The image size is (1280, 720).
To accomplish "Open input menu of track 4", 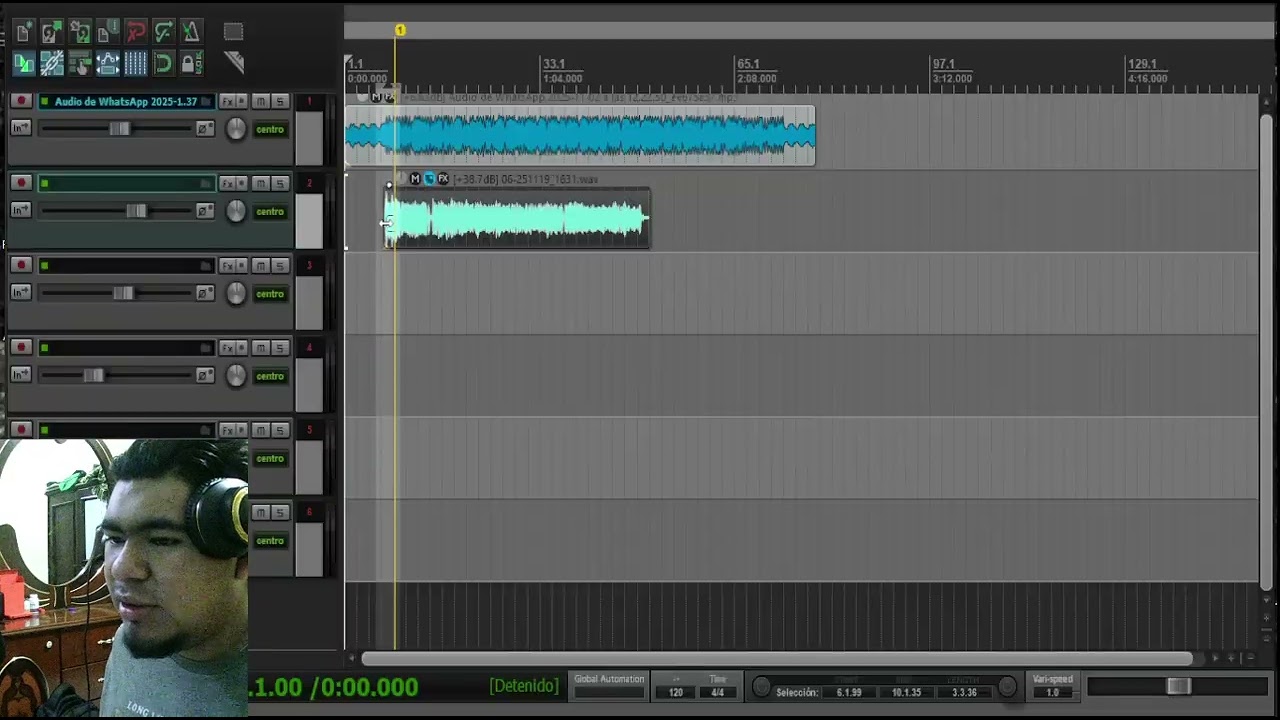I will point(21,374).
